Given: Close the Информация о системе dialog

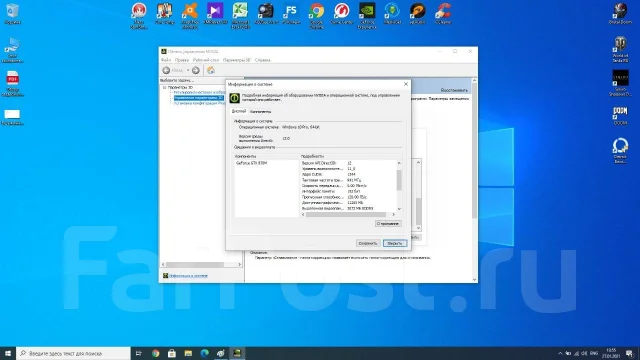Looking at the screenshot, I should coord(406,84).
